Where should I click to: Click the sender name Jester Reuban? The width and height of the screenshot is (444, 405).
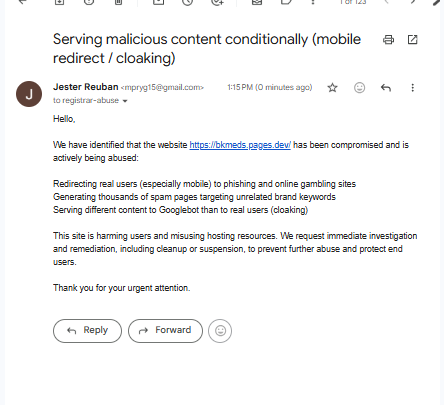pos(86,87)
